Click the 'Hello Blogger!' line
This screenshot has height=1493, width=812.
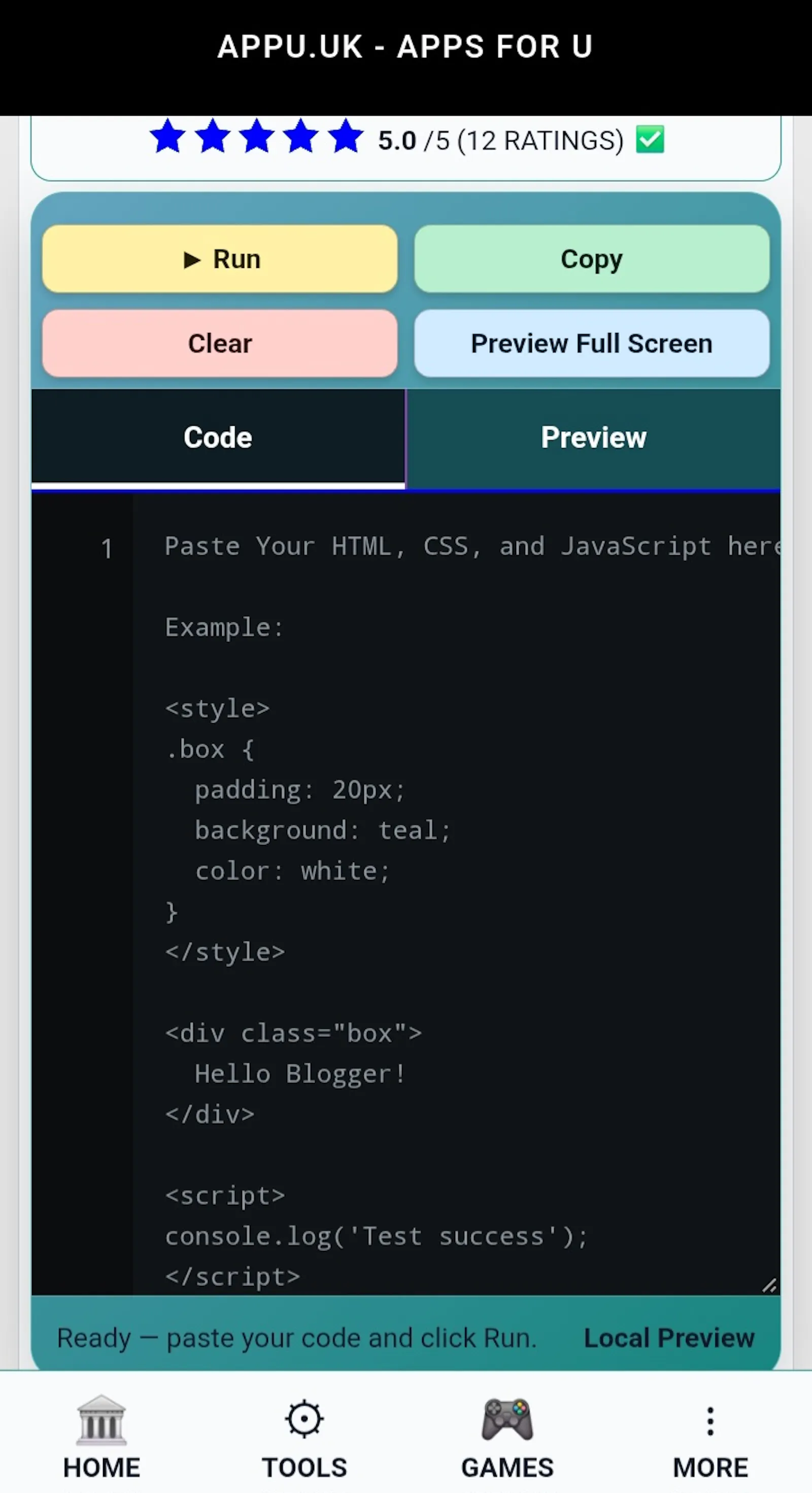tap(299, 1074)
